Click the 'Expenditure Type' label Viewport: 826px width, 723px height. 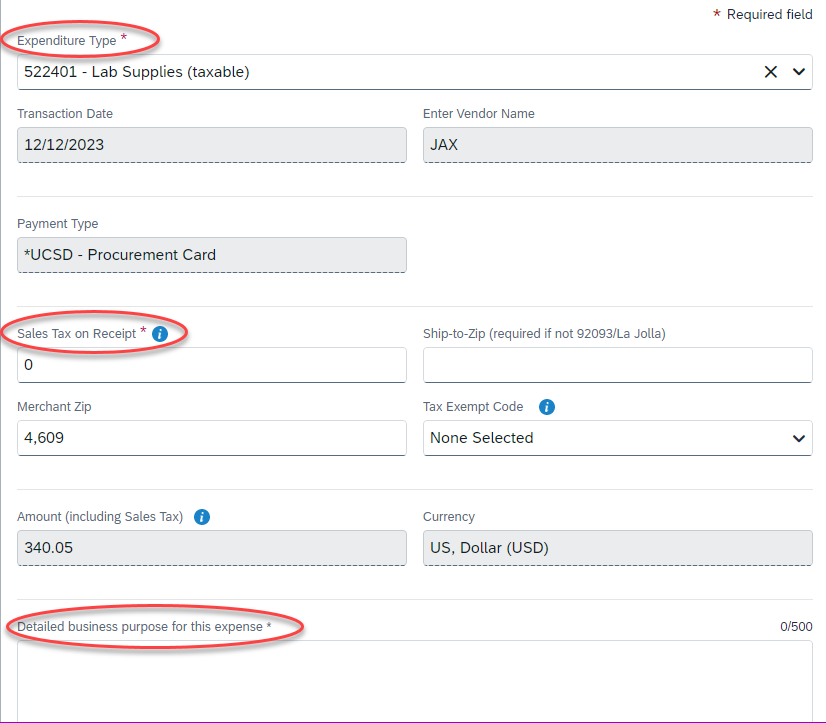click(x=67, y=40)
